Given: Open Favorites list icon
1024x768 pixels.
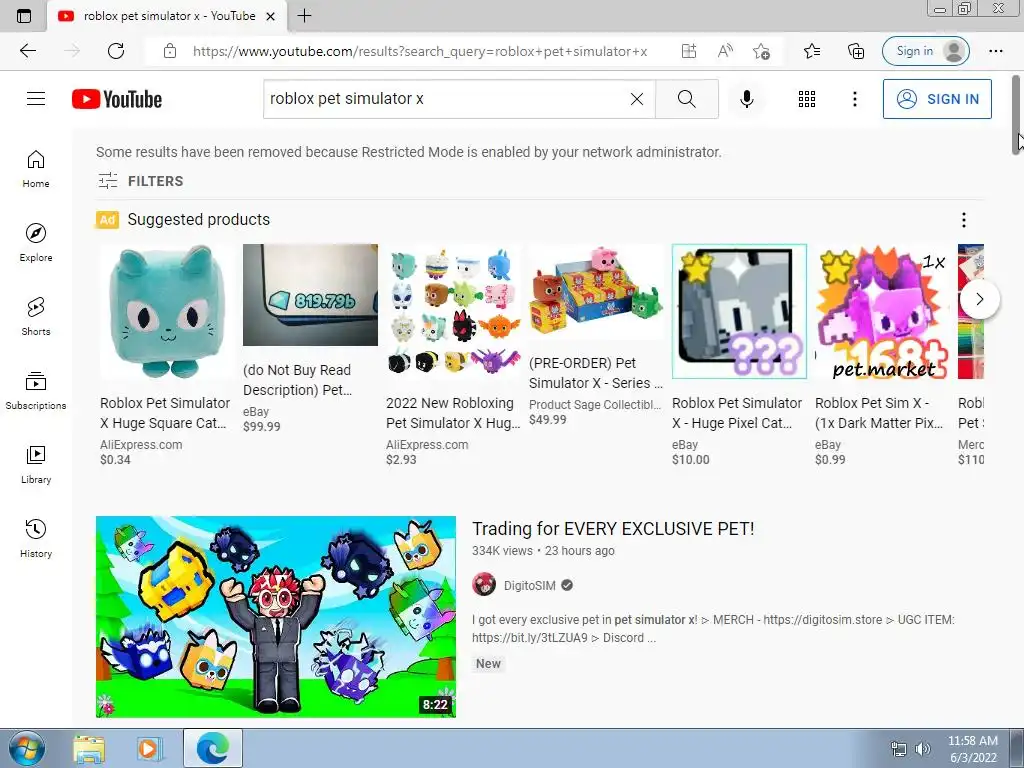Looking at the screenshot, I should [812, 51].
